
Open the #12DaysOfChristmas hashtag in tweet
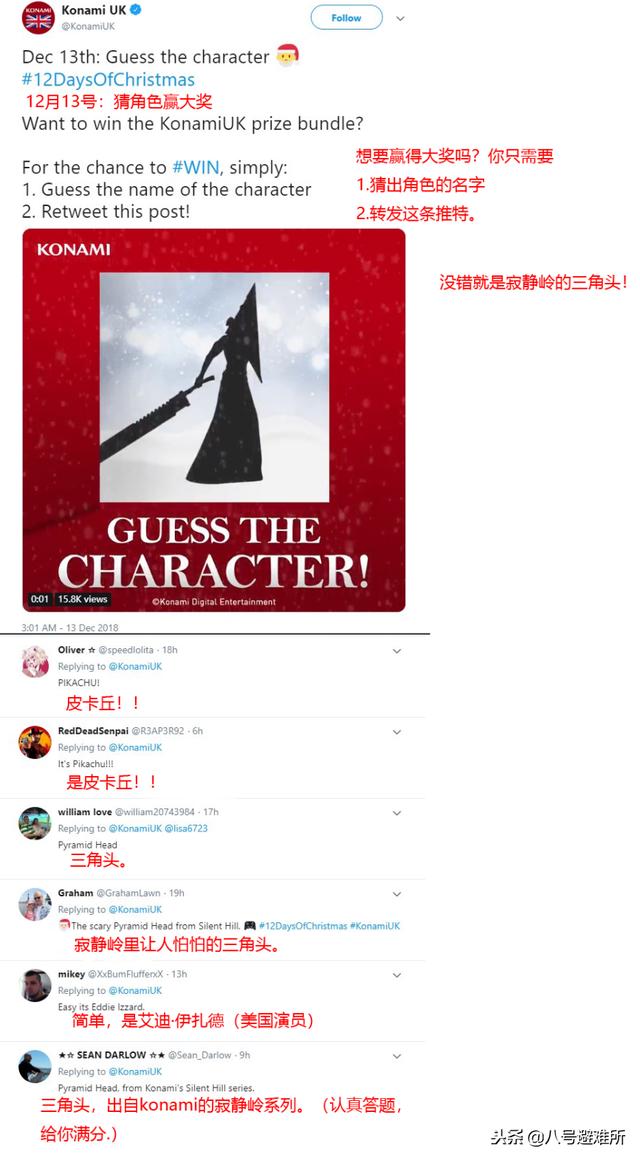click(x=108, y=80)
